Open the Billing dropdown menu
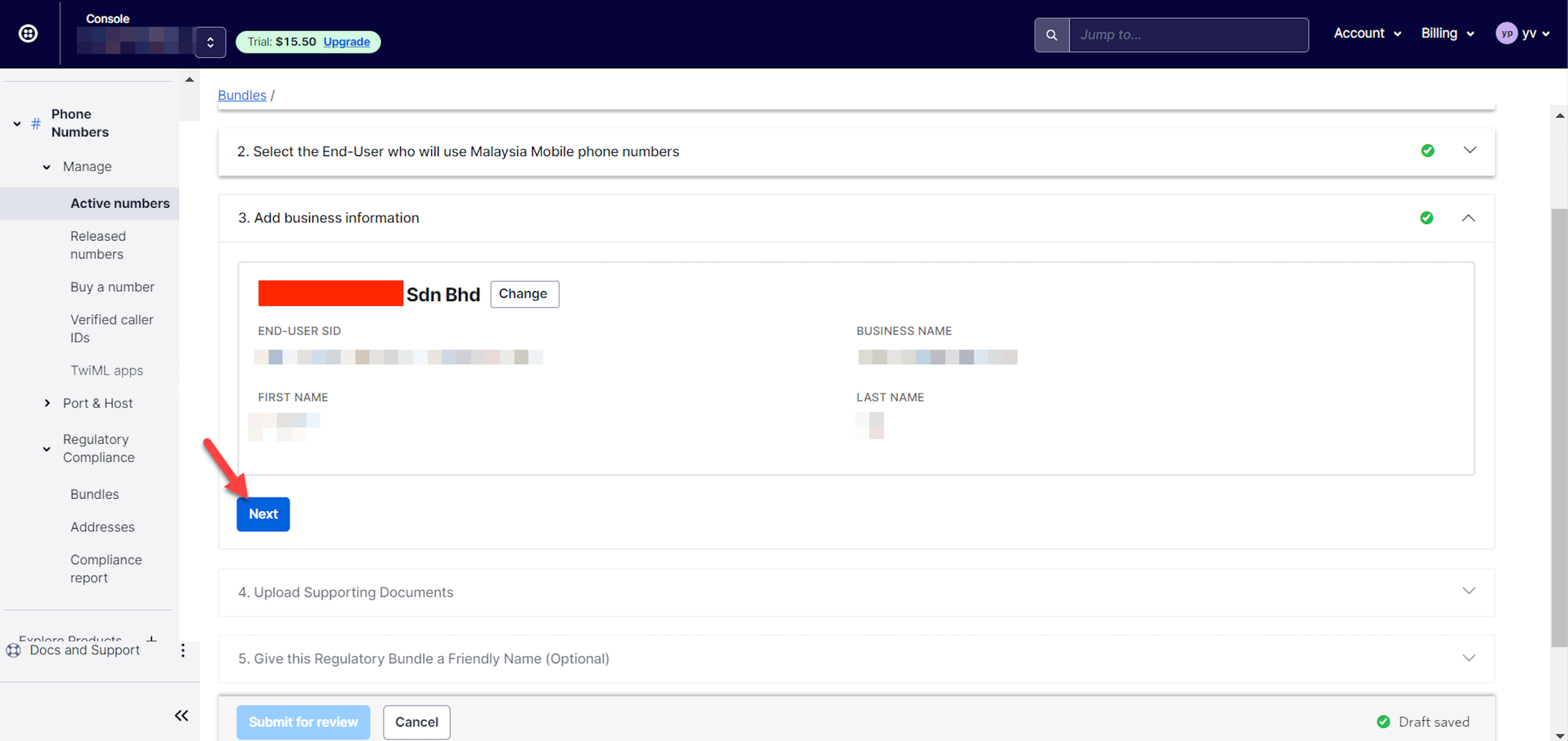Viewport: 1568px width, 741px height. pyautogui.click(x=1447, y=33)
